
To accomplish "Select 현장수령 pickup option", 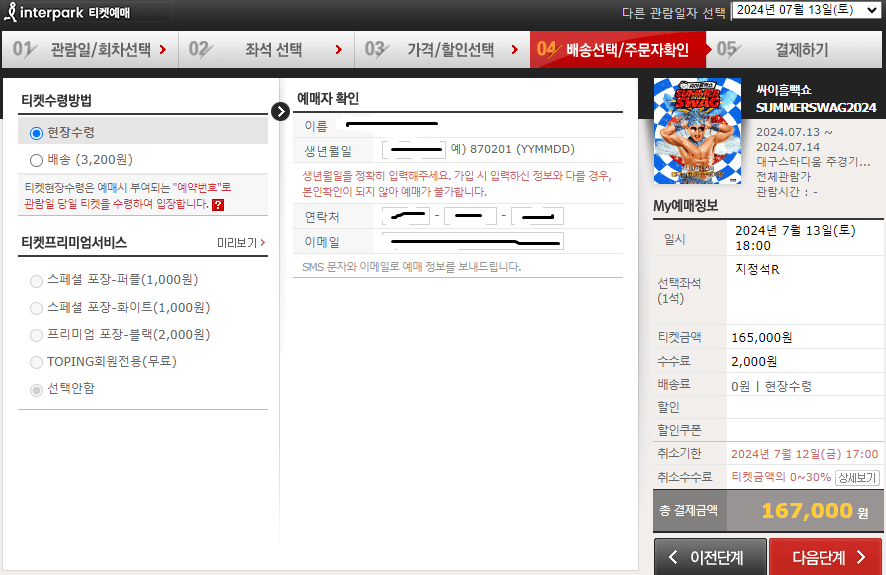I will [37, 133].
